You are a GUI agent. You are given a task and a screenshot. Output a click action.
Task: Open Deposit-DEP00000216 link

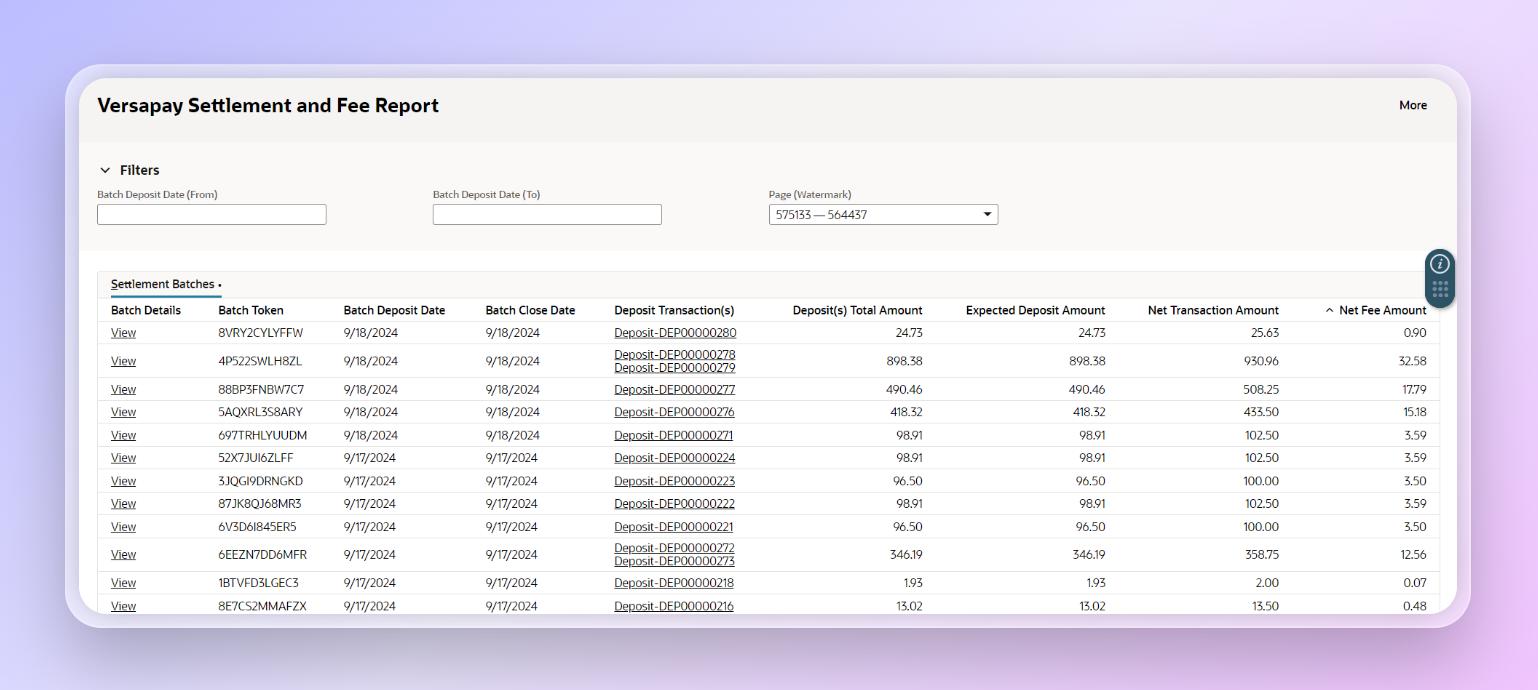tap(673, 606)
